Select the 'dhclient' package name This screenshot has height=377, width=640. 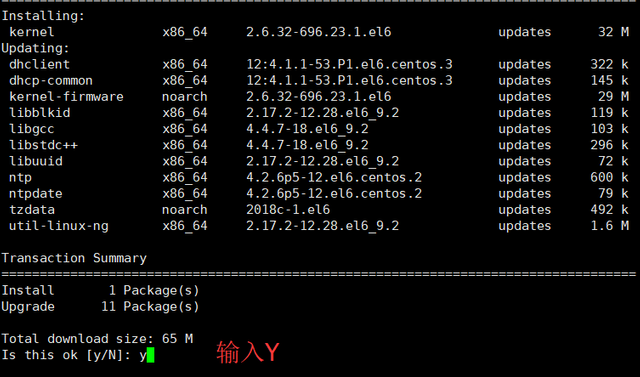[39, 64]
